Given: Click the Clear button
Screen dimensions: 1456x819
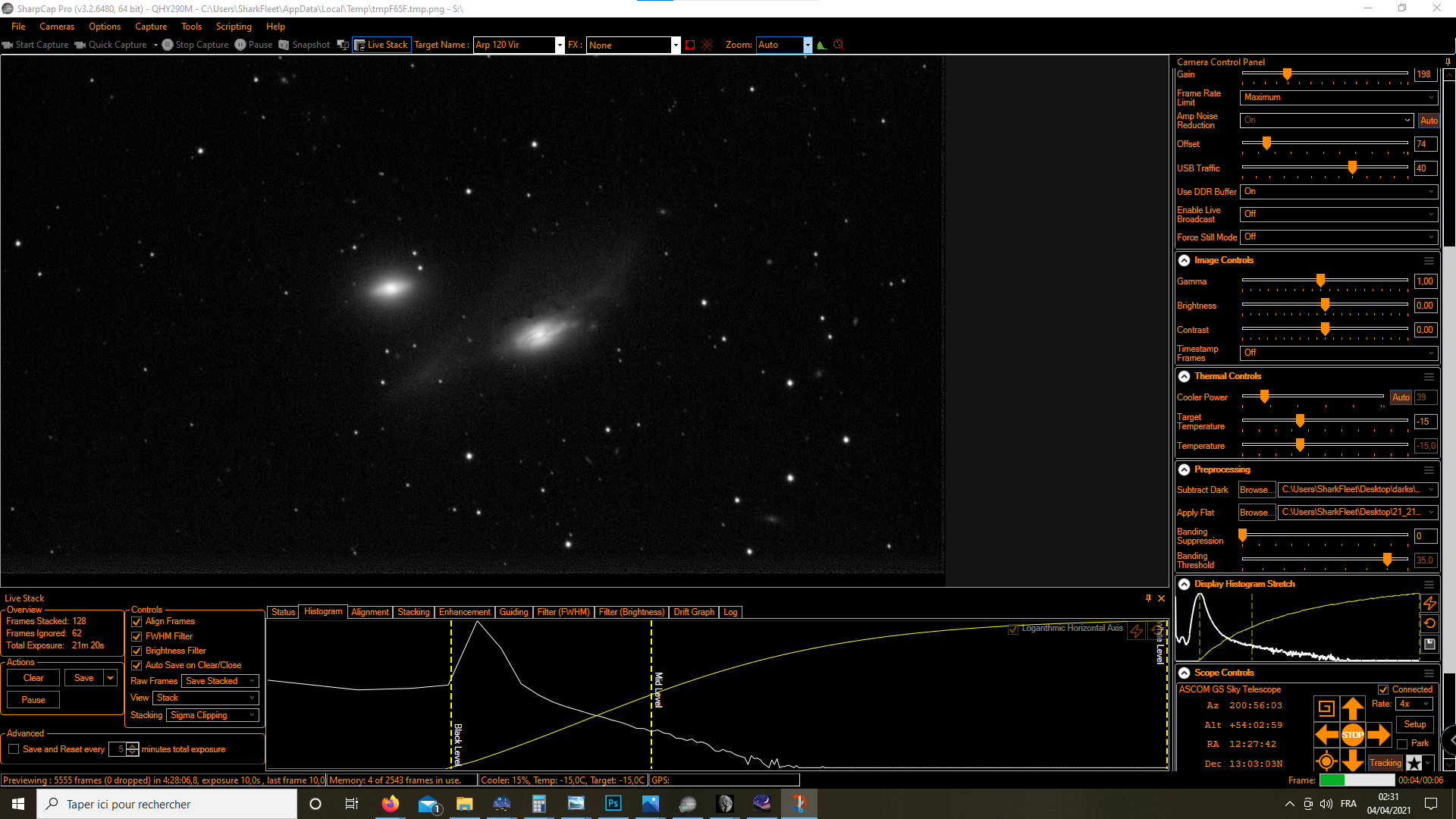Looking at the screenshot, I should click(x=33, y=678).
